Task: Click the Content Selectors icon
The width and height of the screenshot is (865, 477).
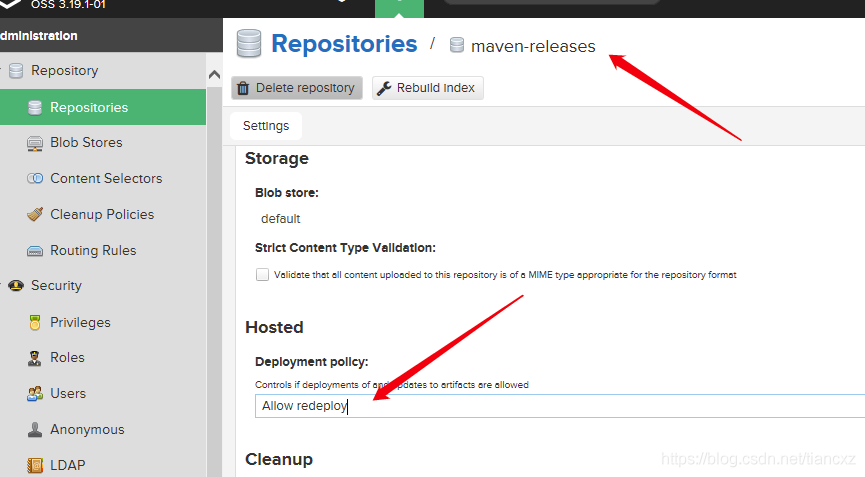Action: 35,179
